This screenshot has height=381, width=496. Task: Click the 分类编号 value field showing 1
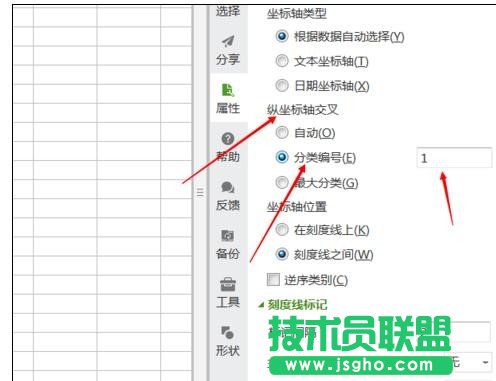(x=454, y=158)
